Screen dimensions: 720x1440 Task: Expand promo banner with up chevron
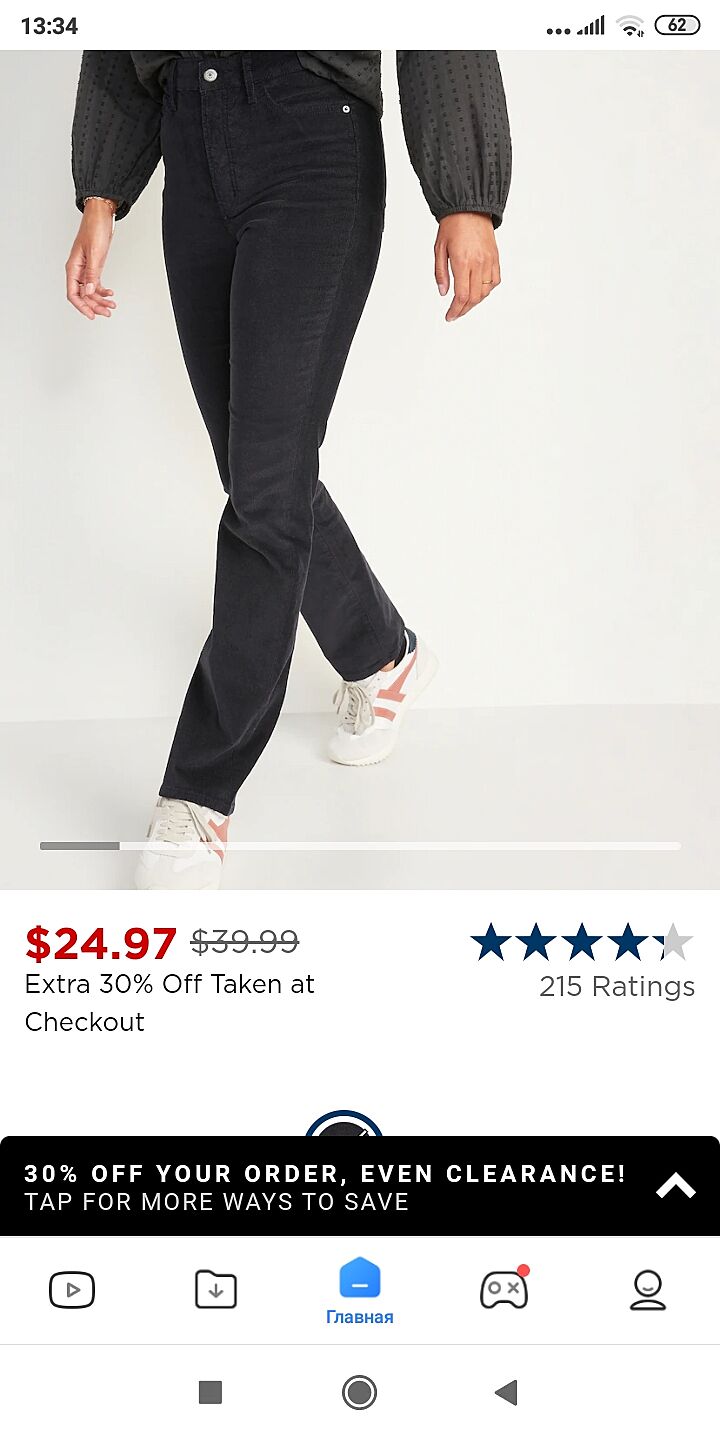click(x=676, y=1186)
